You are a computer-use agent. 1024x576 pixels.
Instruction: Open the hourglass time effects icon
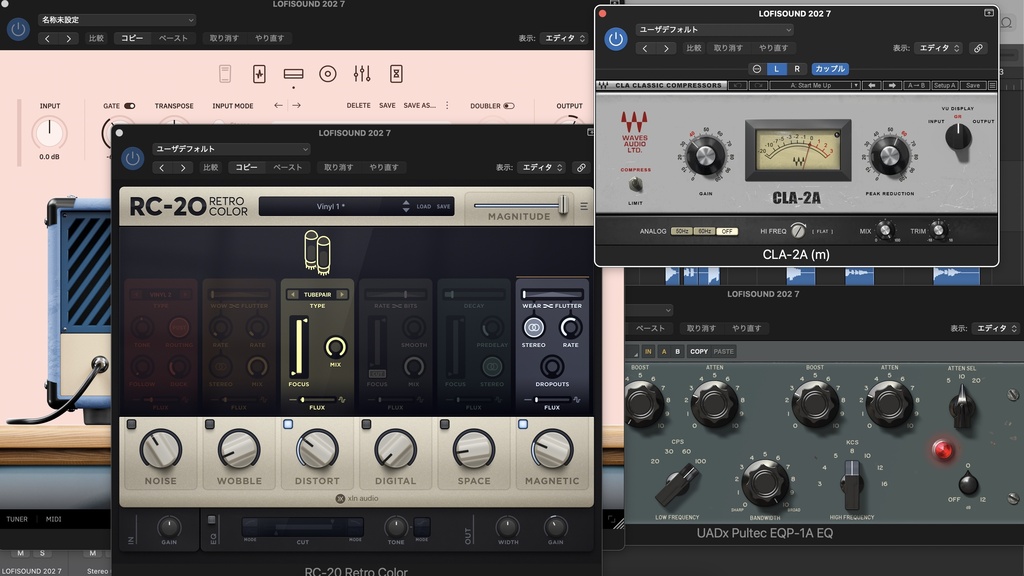pyautogui.click(x=396, y=74)
